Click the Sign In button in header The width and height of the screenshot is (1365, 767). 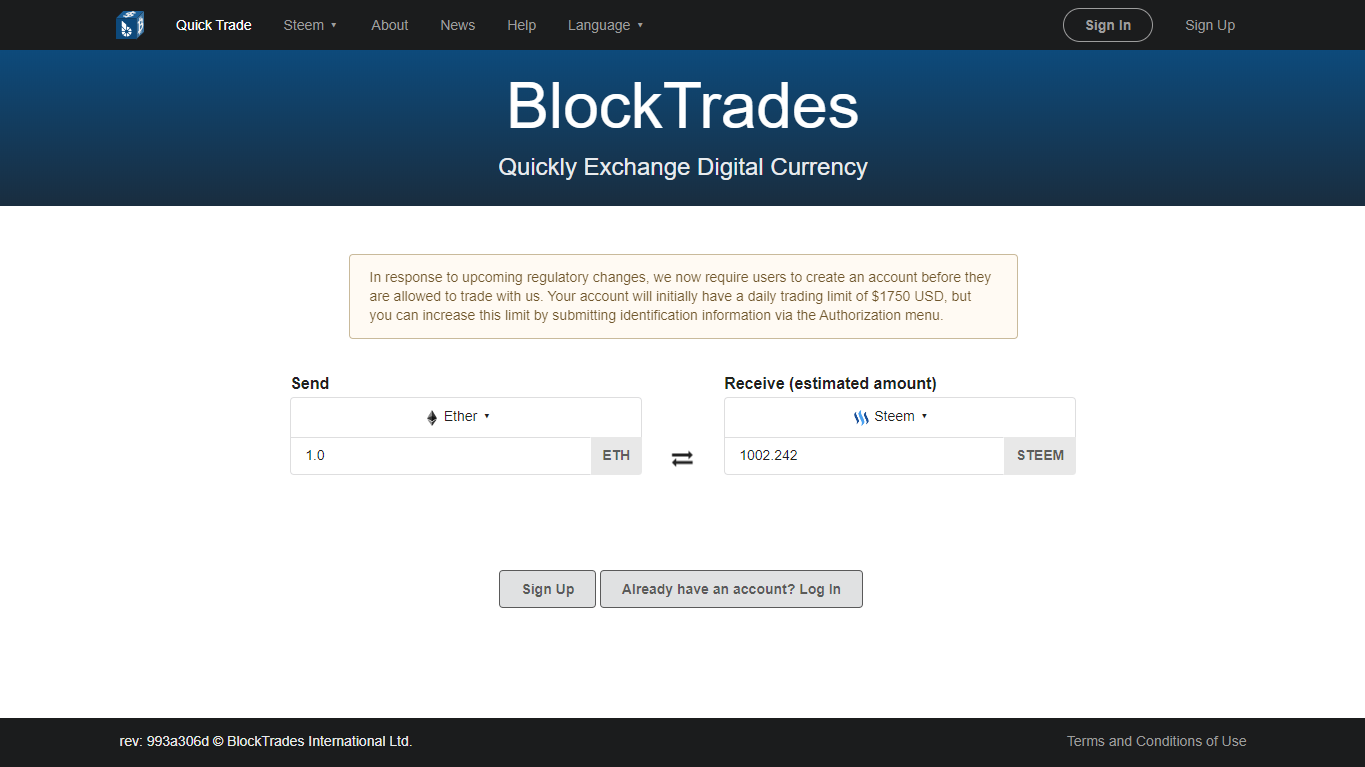(x=1108, y=25)
